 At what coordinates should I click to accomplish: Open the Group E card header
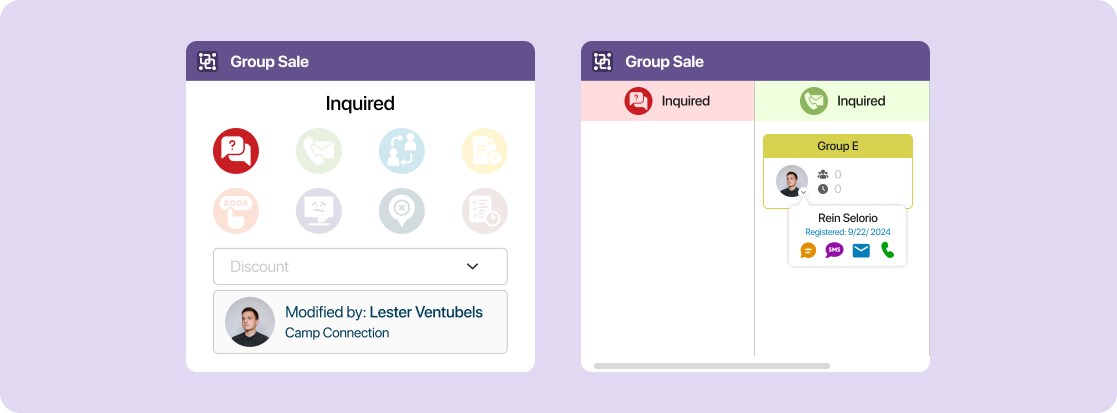coord(838,146)
